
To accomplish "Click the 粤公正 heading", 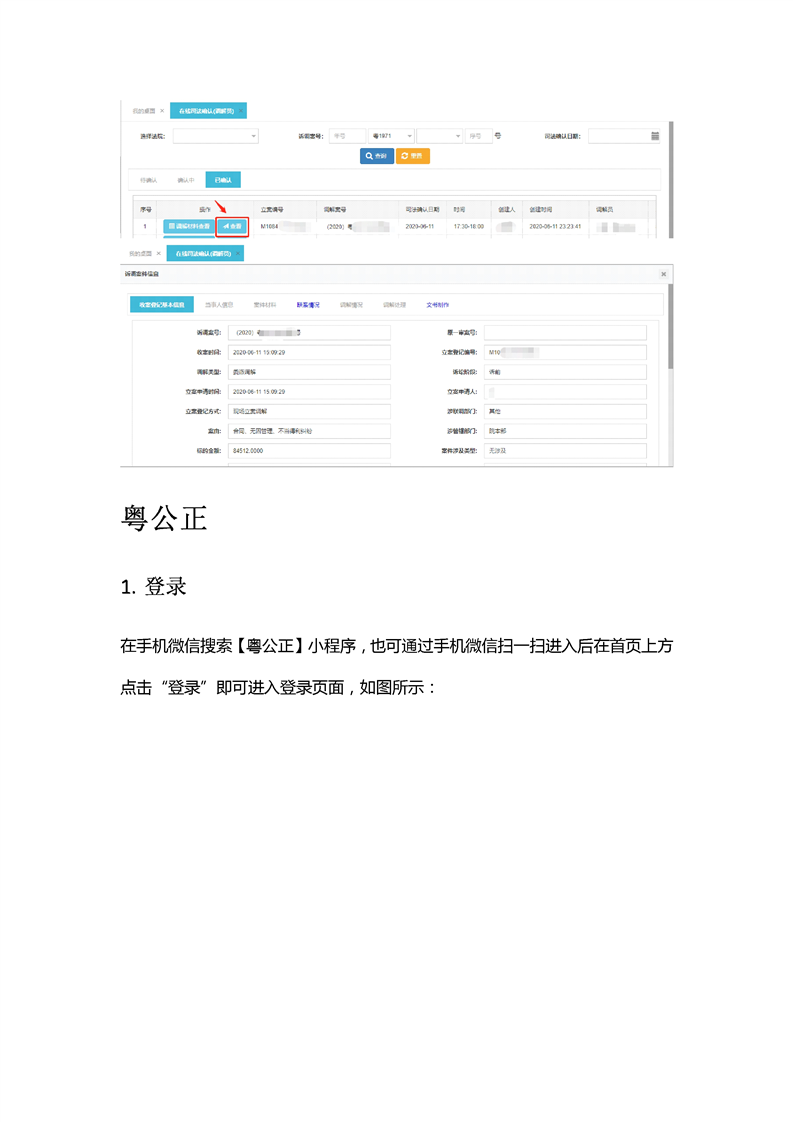I will click(x=165, y=518).
